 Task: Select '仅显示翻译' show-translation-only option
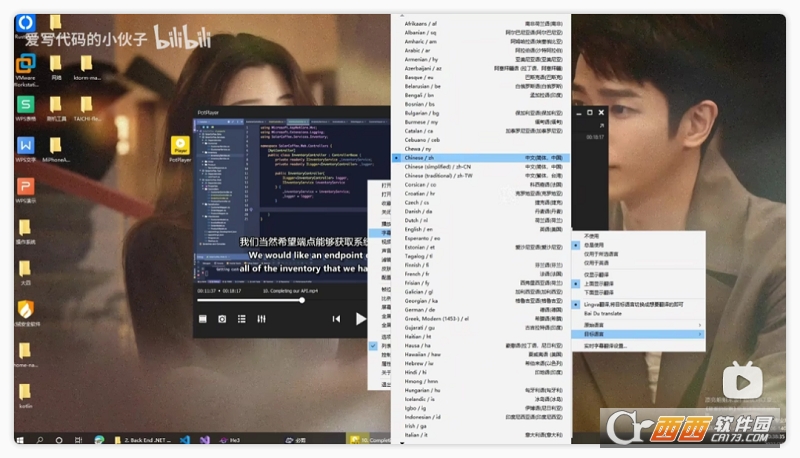(x=638, y=274)
